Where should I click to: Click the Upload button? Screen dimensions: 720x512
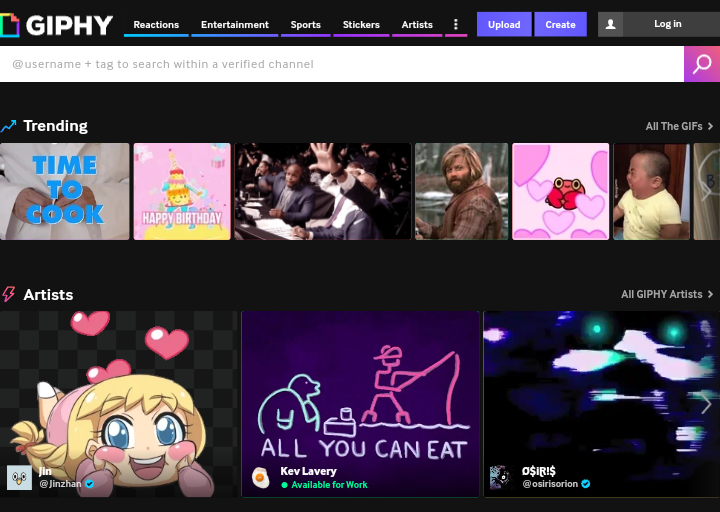pos(504,24)
